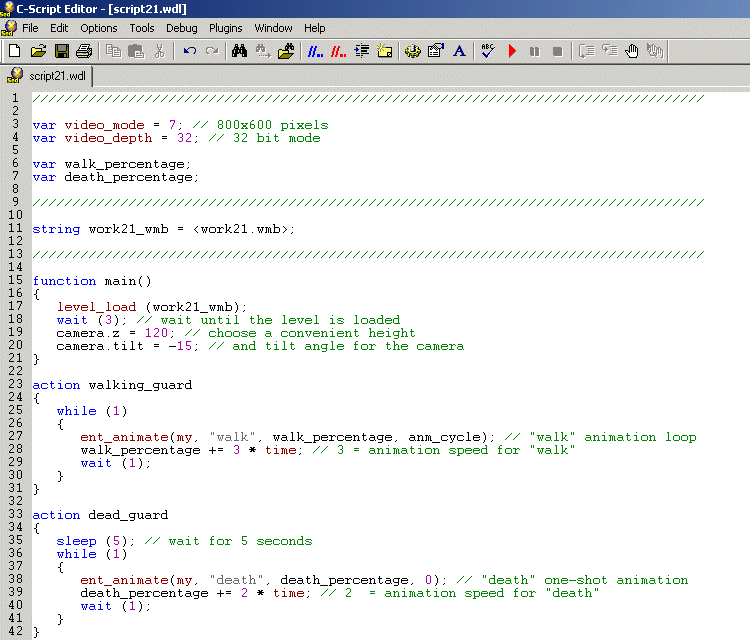Click the Open file folder icon
750x640 pixels.
tap(38, 51)
